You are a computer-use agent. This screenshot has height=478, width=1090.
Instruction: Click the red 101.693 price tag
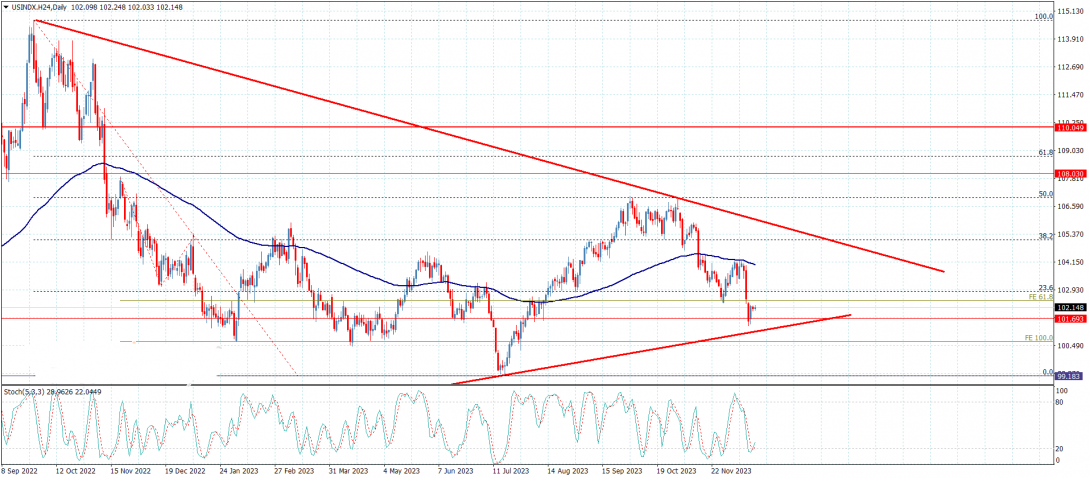click(1071, 319)
